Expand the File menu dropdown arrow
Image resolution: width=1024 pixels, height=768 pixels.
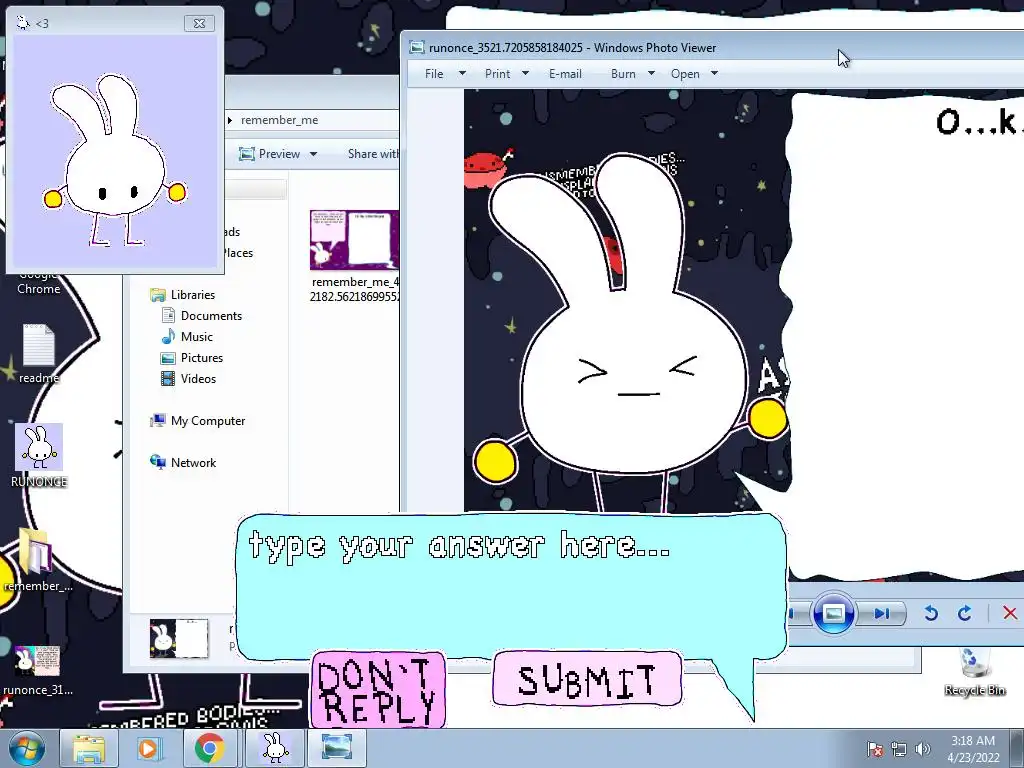click(462, 73)
